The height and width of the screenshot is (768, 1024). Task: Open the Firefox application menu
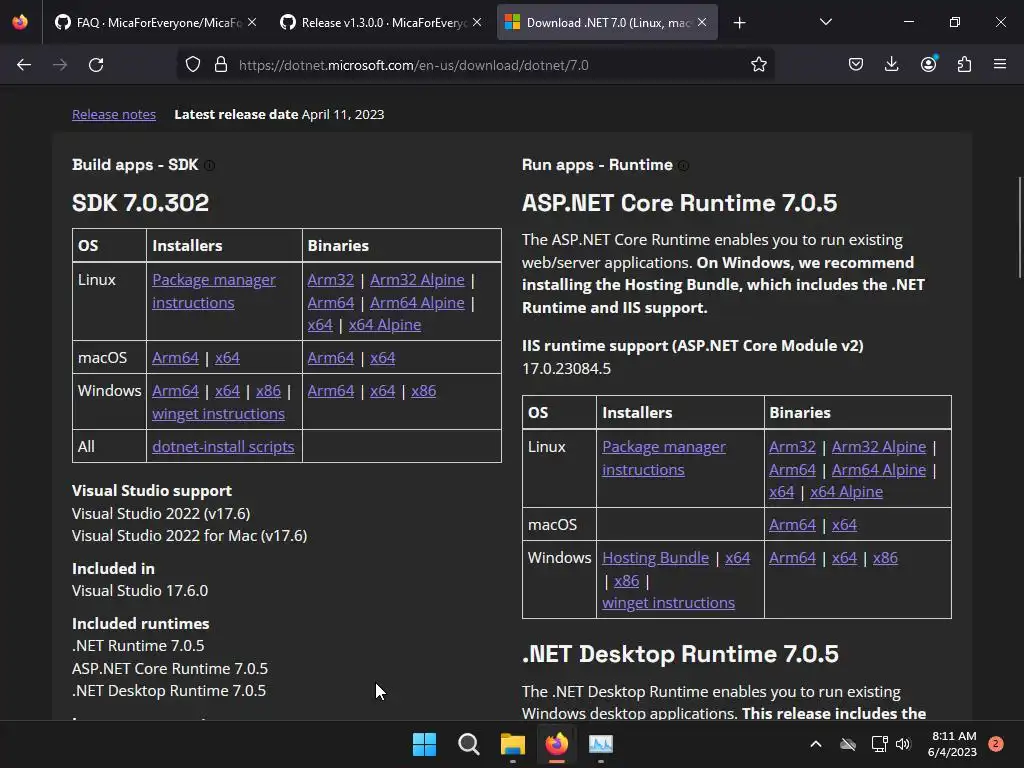[x=1000, y=64]
